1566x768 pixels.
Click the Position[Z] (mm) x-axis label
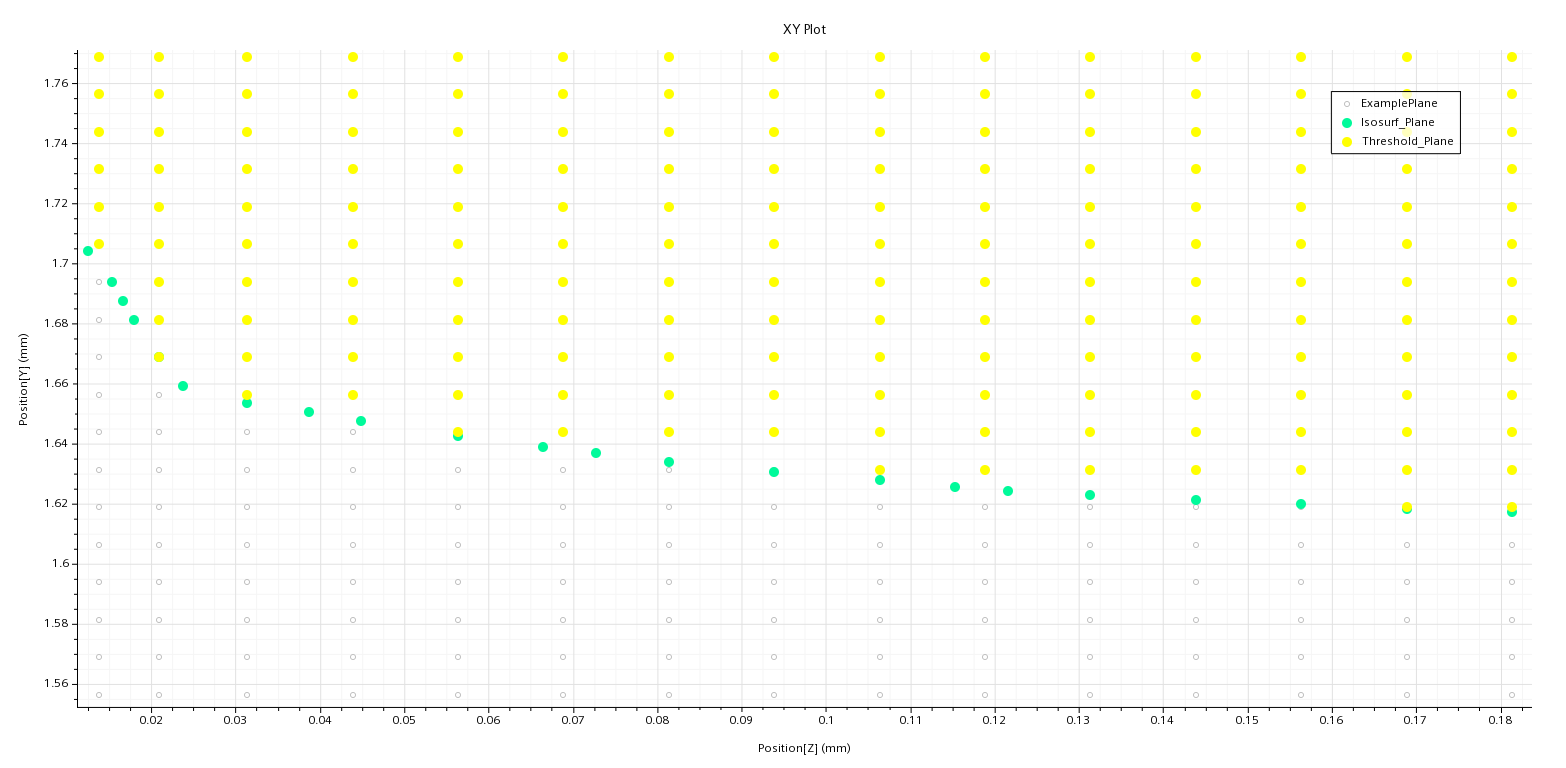click(805, 747)
